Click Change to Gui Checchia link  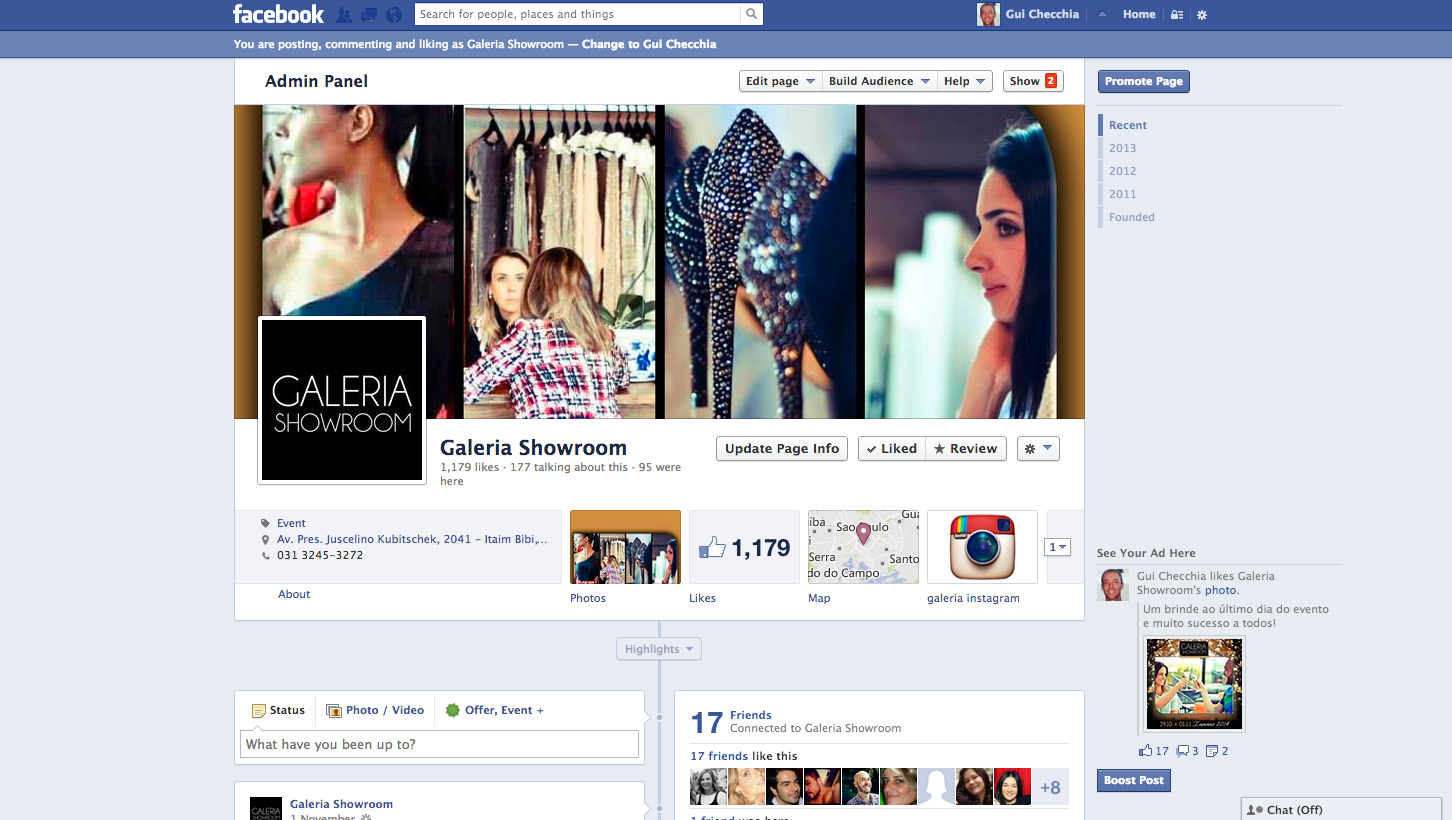(x=649, y=44)
